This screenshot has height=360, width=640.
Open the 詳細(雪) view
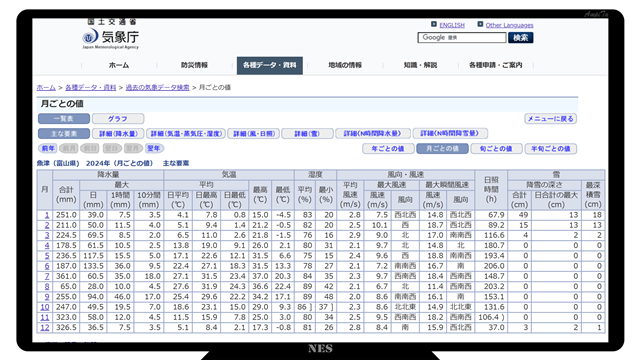[x=307, y=133]
